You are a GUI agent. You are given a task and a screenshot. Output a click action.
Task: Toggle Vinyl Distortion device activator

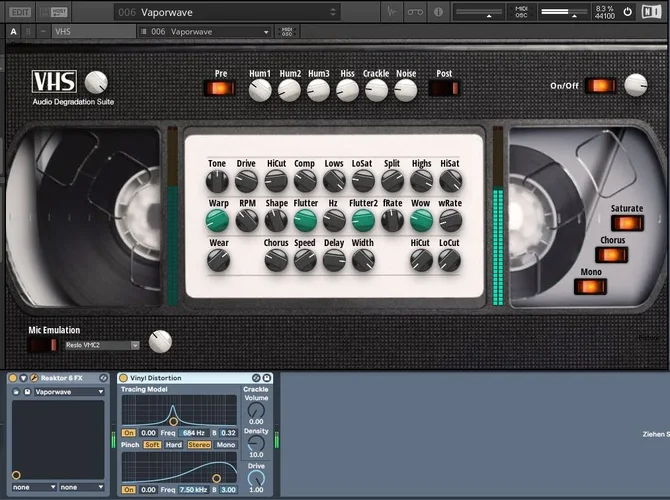123,378
